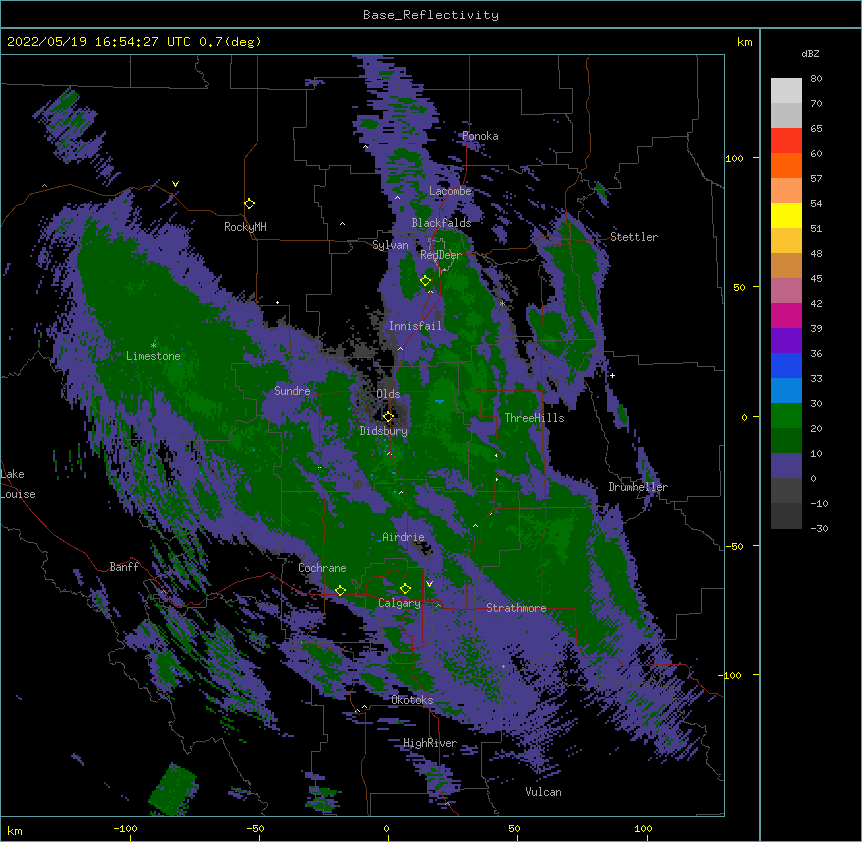Click the -50 tick label on bottom axis
This screenshot has height=842, width=862.
[x=255, y=828]
